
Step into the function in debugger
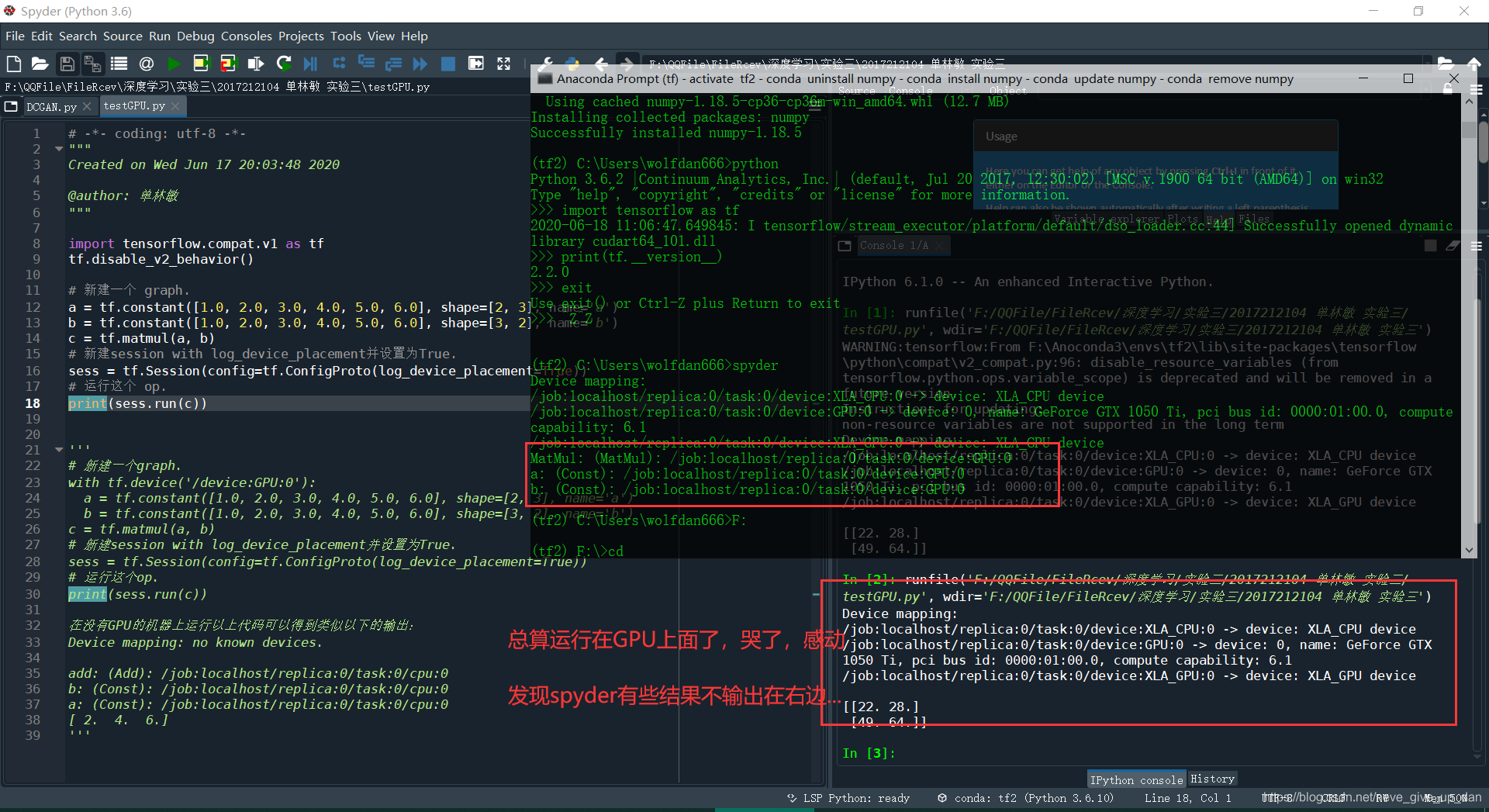tap(366, 64)
